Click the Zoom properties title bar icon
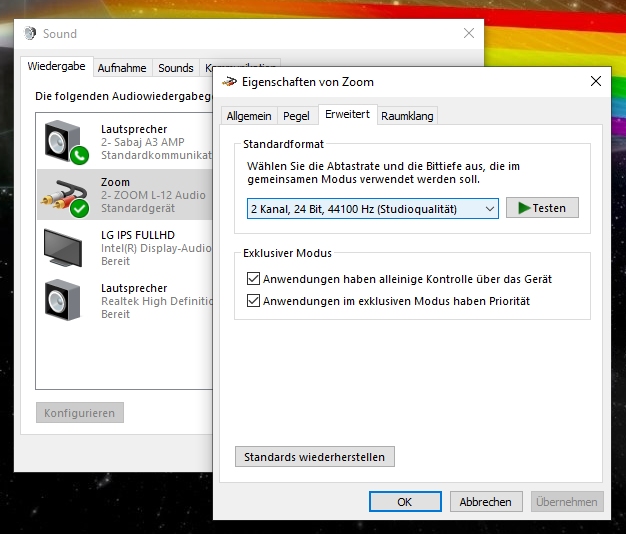 click(229, 82)
